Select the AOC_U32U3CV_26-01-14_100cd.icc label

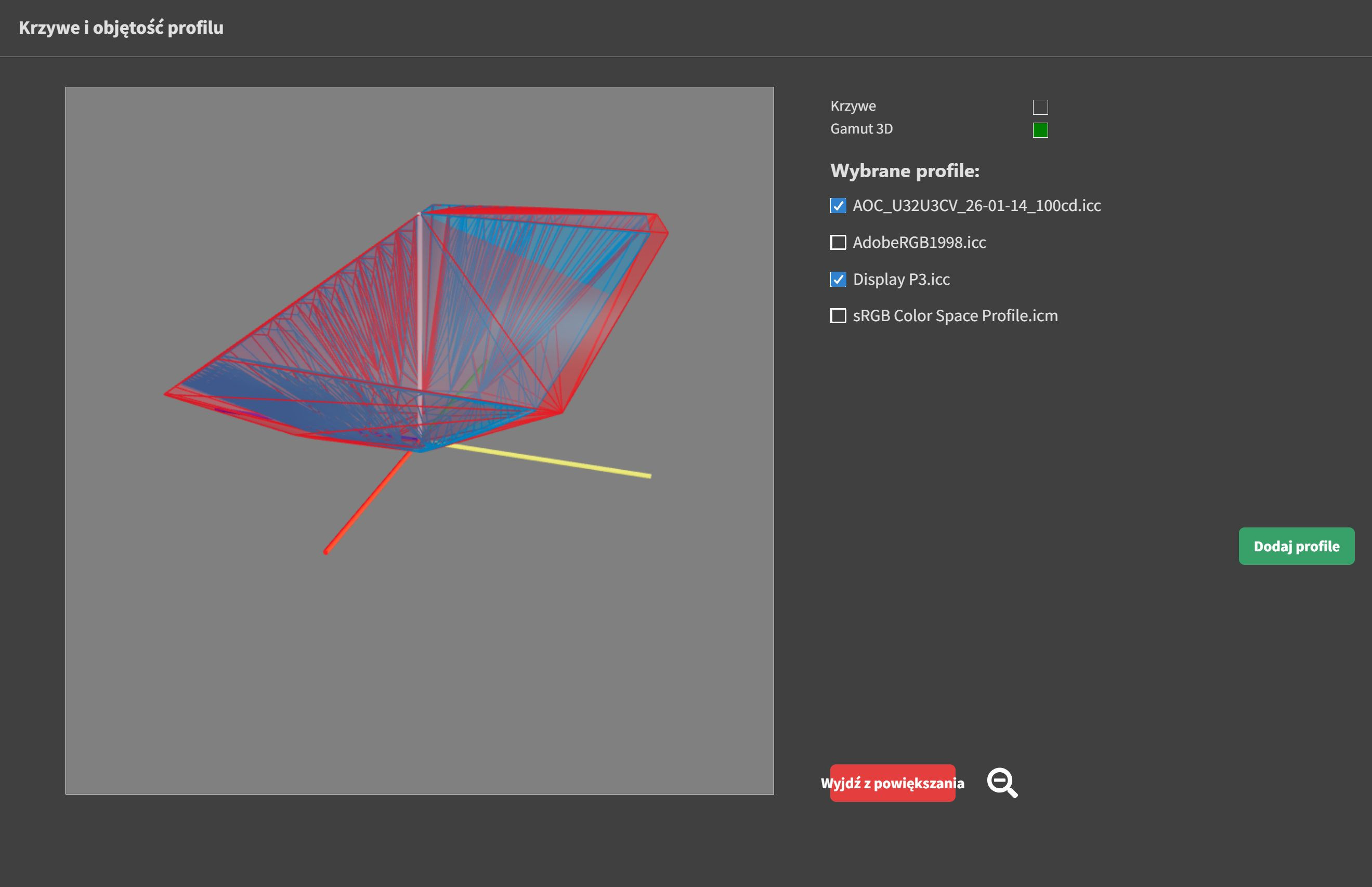[x=976, y=206]
